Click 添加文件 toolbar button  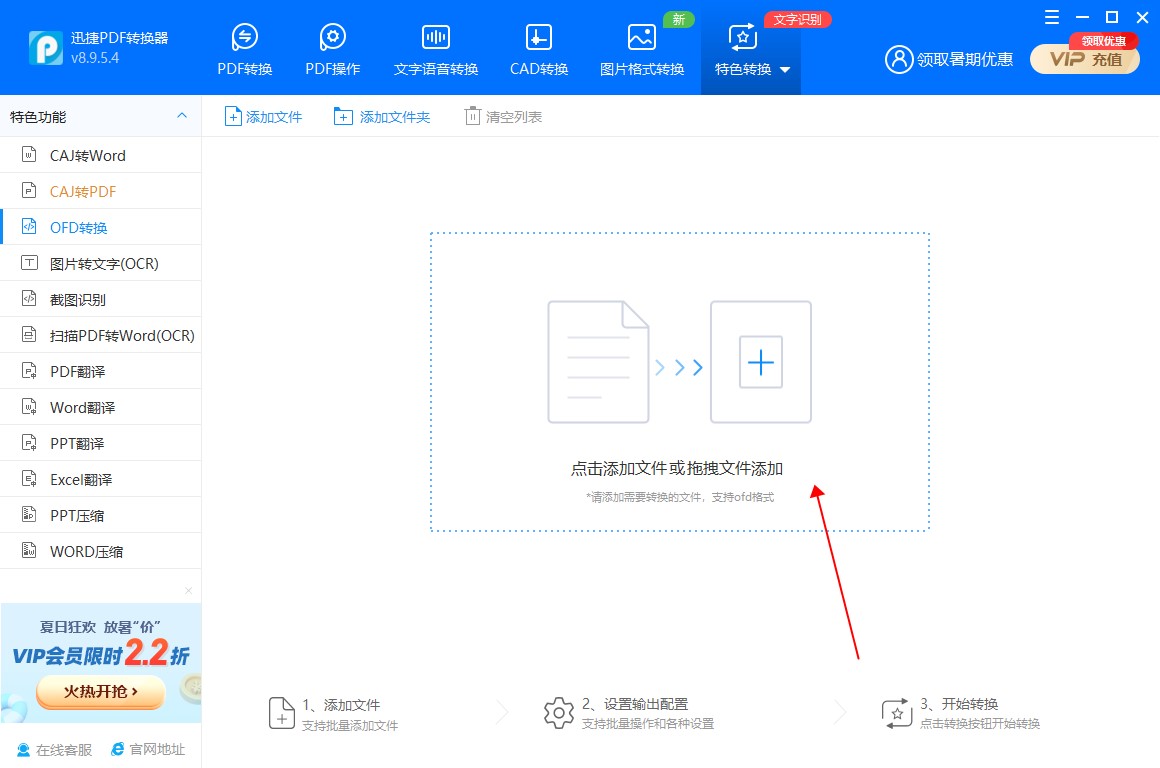pos(263,117)
